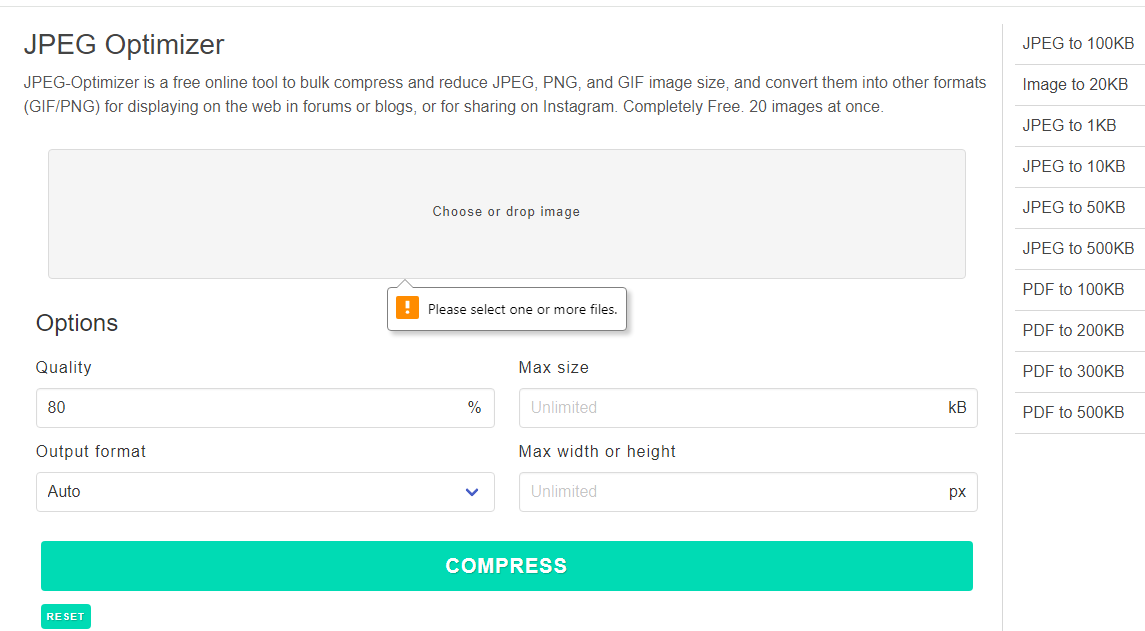The image size is (1145, 631).
Task: Go to PDF to 100KB tool
Action: (1073, 290)
